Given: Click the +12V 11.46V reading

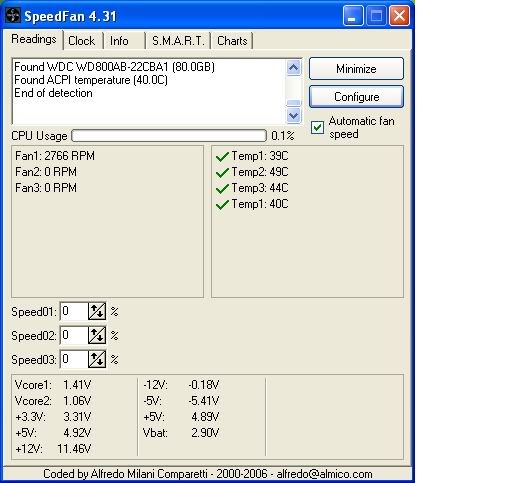Looking at the screenshot, I should 53,449.
